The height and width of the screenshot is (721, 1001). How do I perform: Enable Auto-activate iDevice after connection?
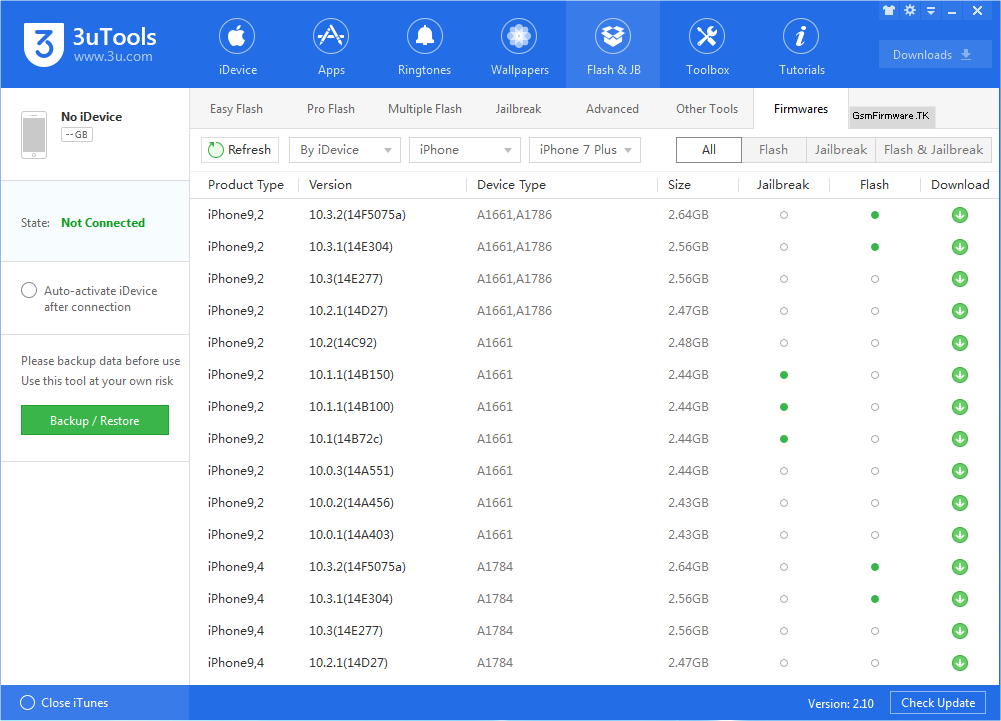tap(29, 291)
